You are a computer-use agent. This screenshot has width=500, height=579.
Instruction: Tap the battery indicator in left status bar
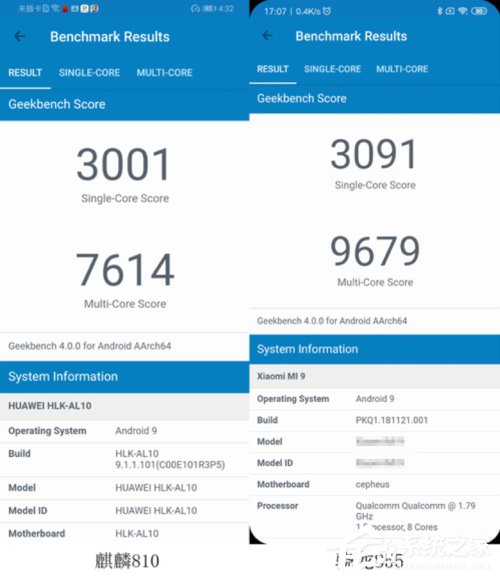(x=209, y=8)
